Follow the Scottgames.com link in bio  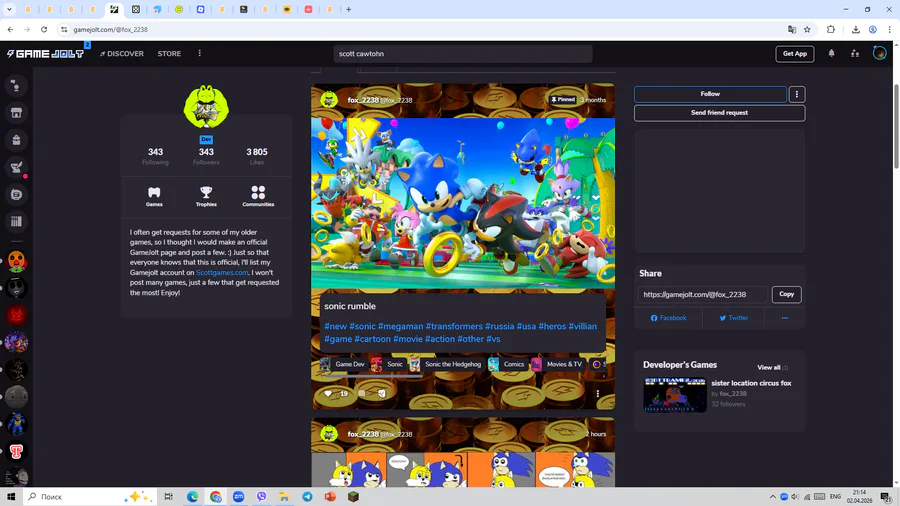222,273
